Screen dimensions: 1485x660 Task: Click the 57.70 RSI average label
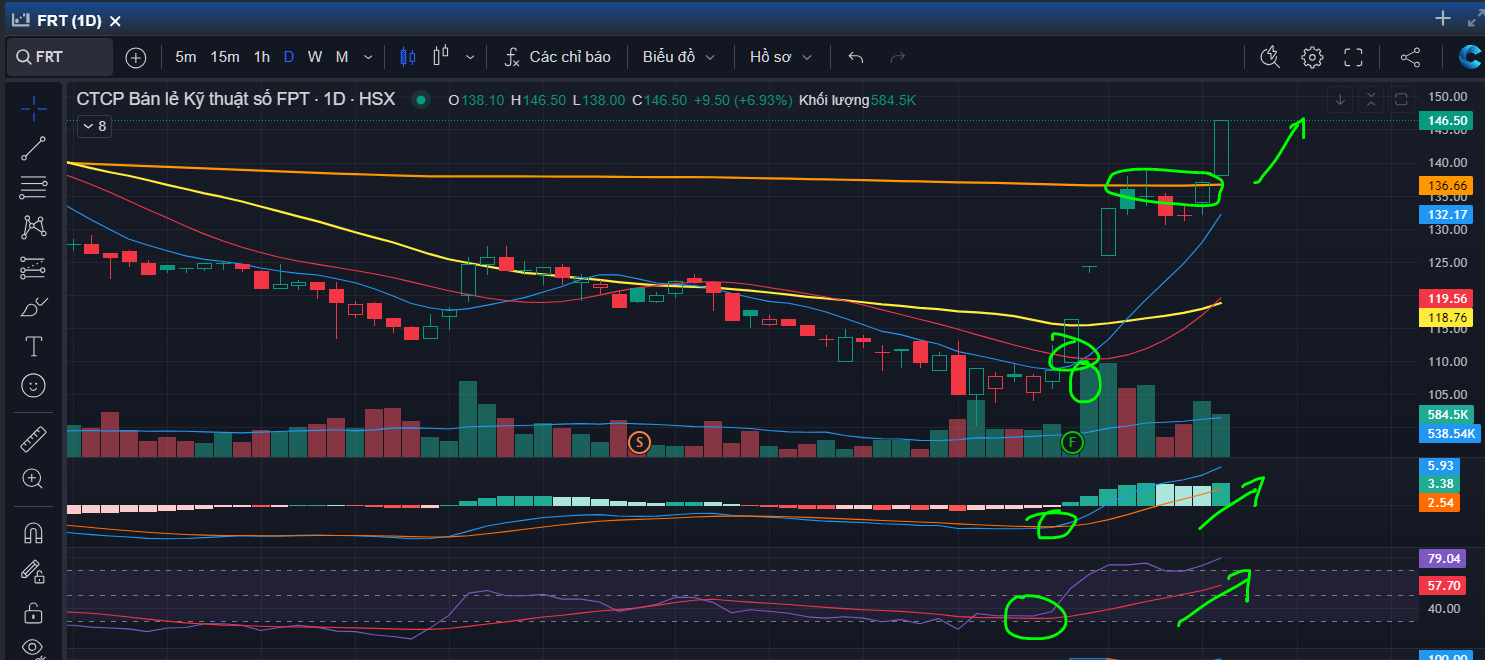pos(1441,584)
